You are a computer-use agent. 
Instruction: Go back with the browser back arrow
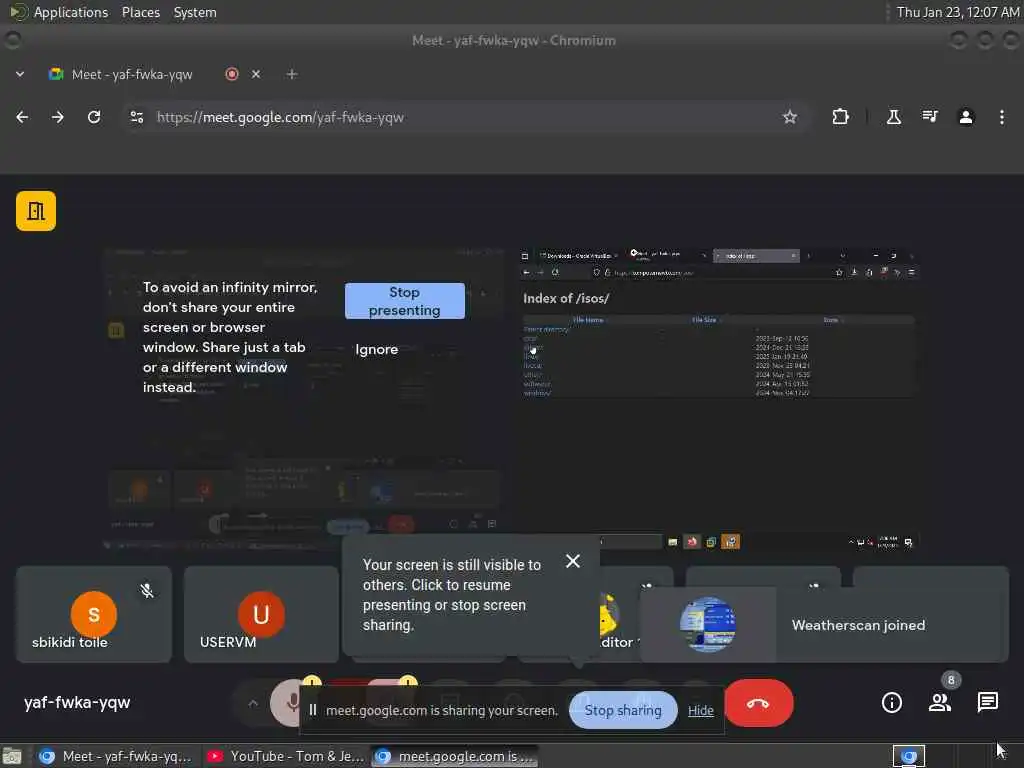[22, 117]
